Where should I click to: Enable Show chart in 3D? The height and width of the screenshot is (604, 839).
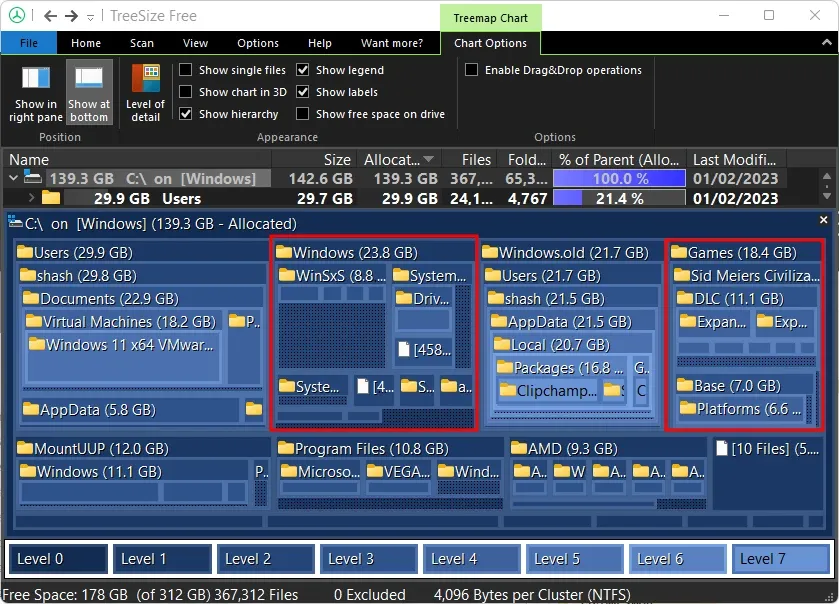click(x=185, y=91)
